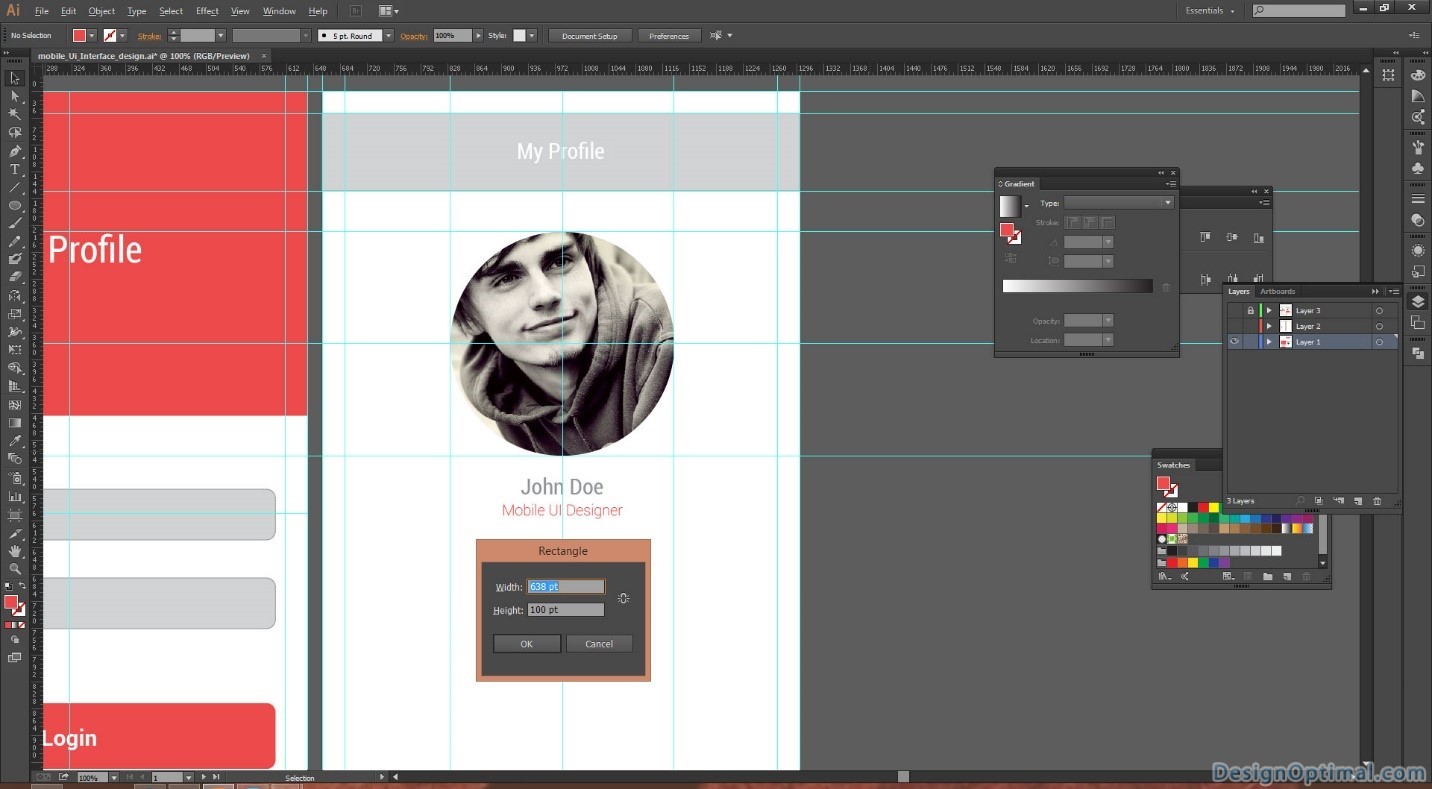The width and height of the screenshot is (1432, 789).
Task: Toggle visibility box of Layer 3
Action: point(1235,311)
